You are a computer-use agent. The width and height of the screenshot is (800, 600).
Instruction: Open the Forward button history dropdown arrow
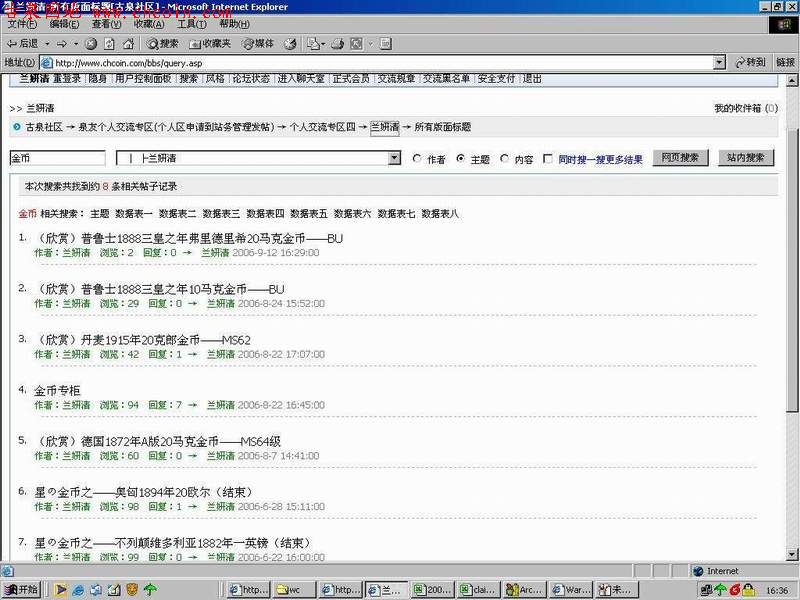pos(76,44)
